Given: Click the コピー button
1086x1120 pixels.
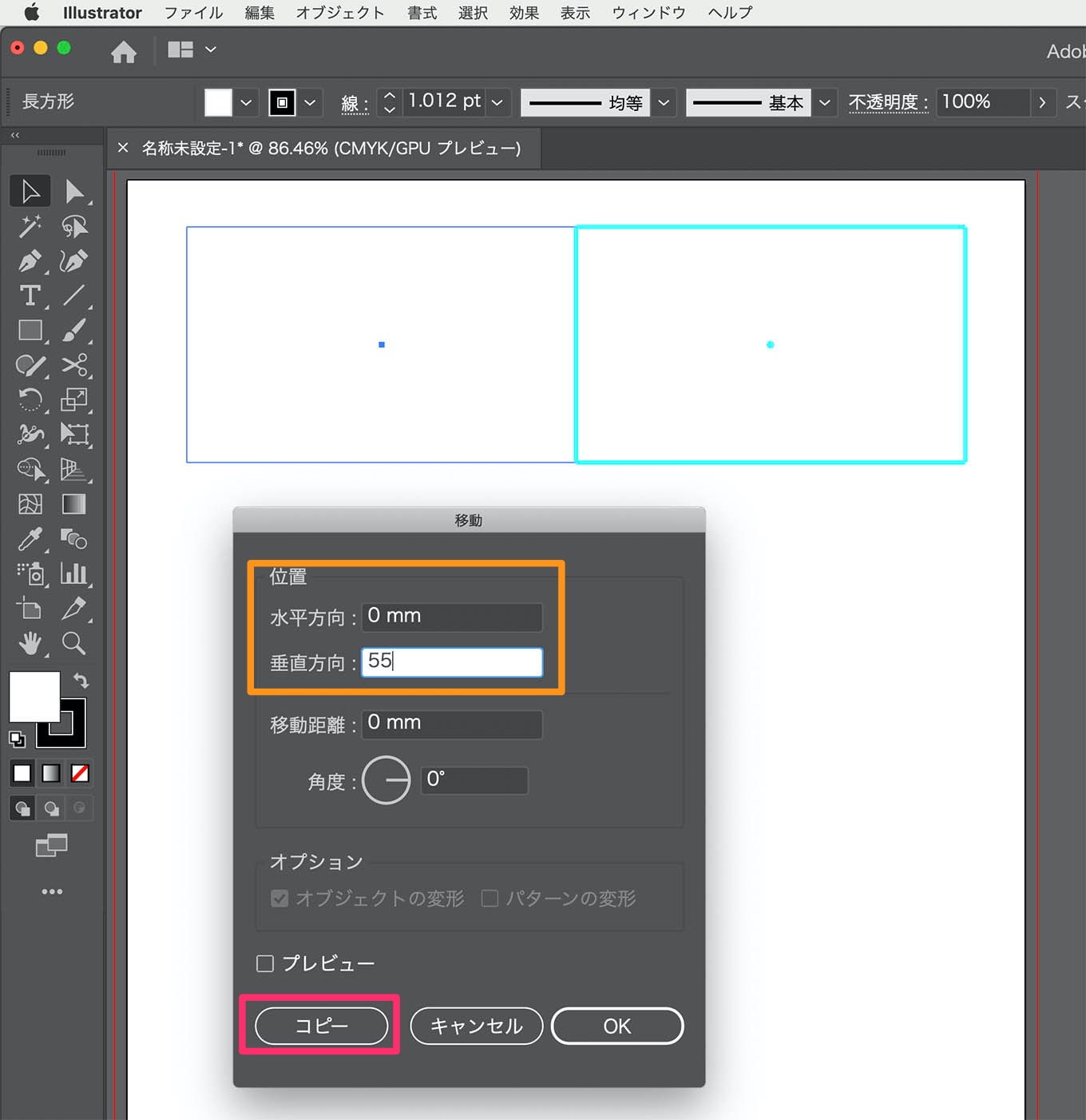Looking at the screenshot, I should point(322,1026).
